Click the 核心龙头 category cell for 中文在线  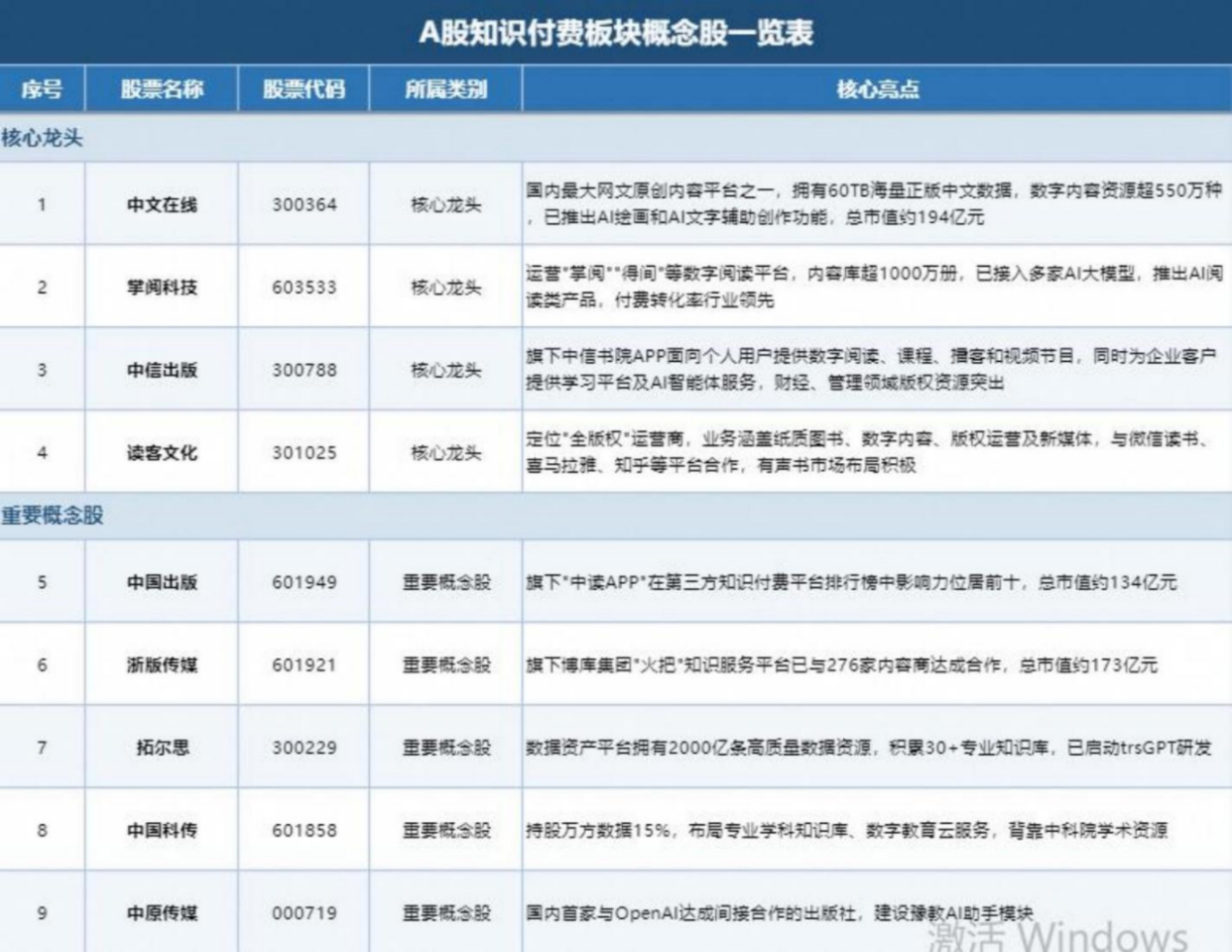(x=446, y=204)
